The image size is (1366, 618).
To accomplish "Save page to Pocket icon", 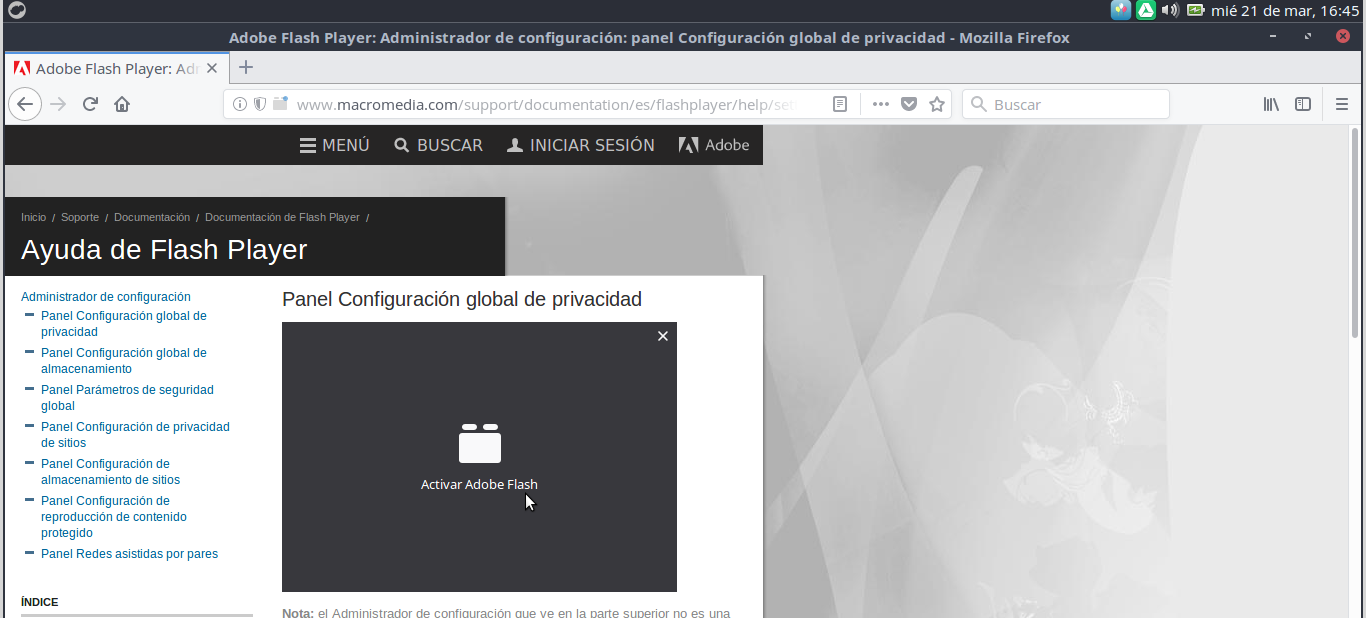I will click(x=909, y=104).
